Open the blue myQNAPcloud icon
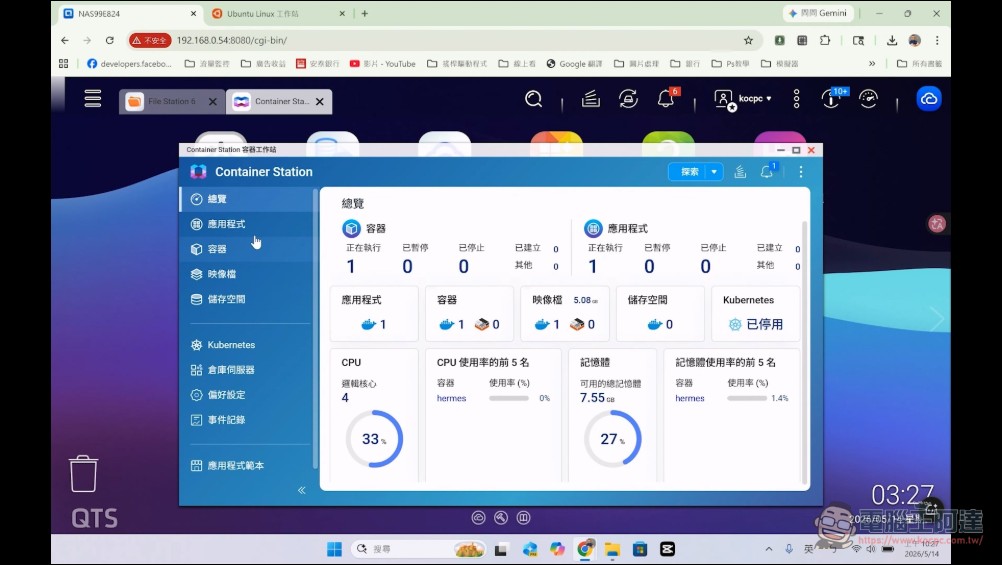The image size is (1002, 565). coord(929,98)
